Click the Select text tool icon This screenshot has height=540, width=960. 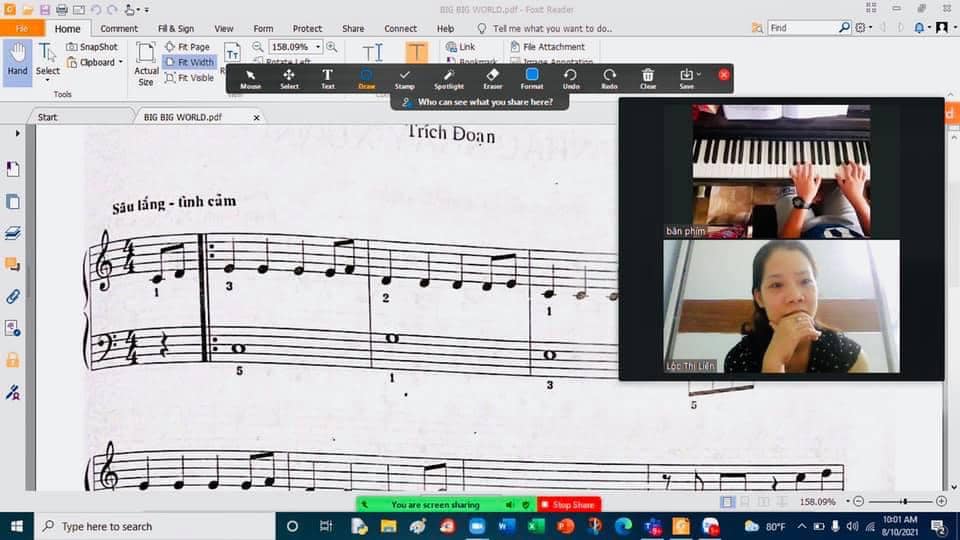tap(47, 60)
